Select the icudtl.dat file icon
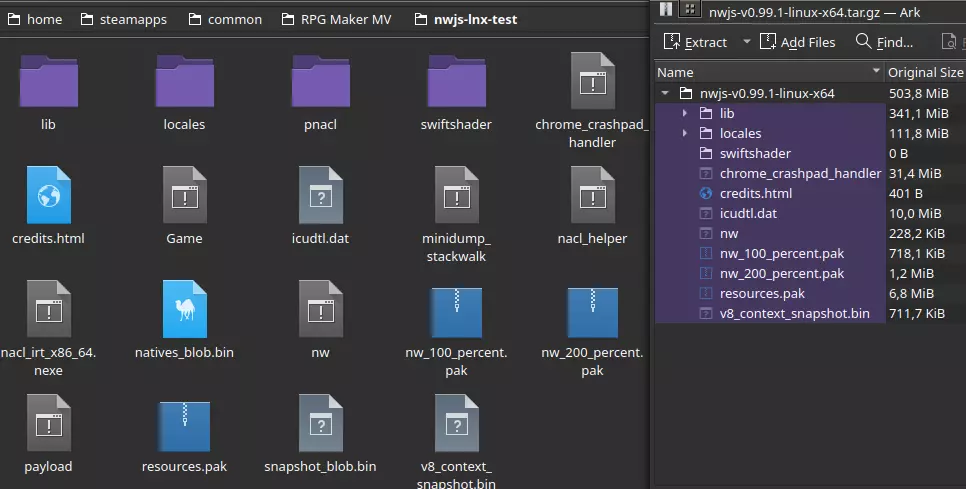This screenshot has height=489, width=966. tap(321, 195)
